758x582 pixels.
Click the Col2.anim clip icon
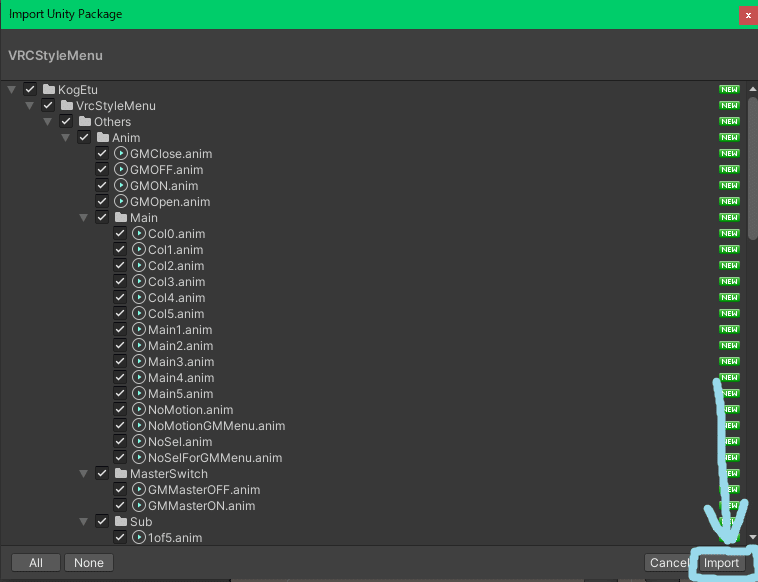point(139,265)
